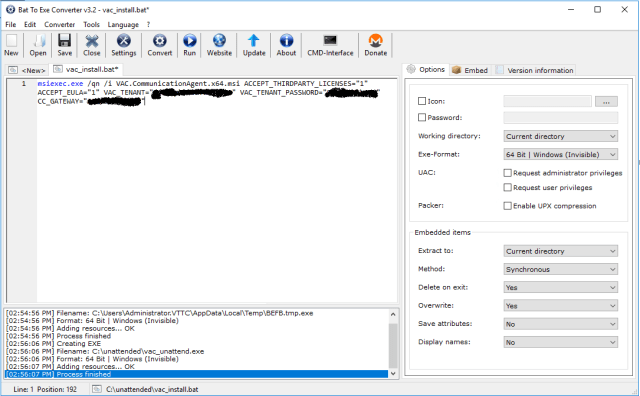
Task: Switch to the Version information tab
Action: 534,70
